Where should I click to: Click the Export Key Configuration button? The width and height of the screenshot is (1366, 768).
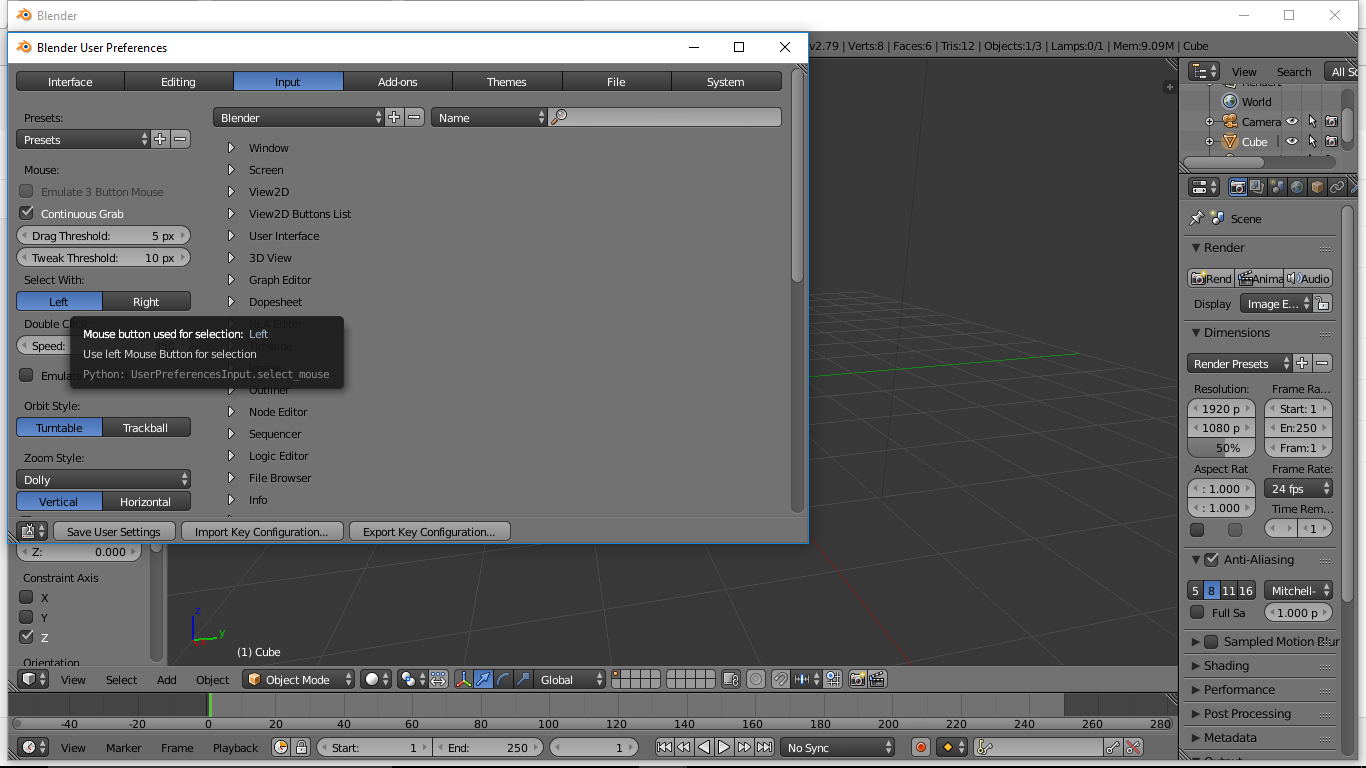point(429,531)
